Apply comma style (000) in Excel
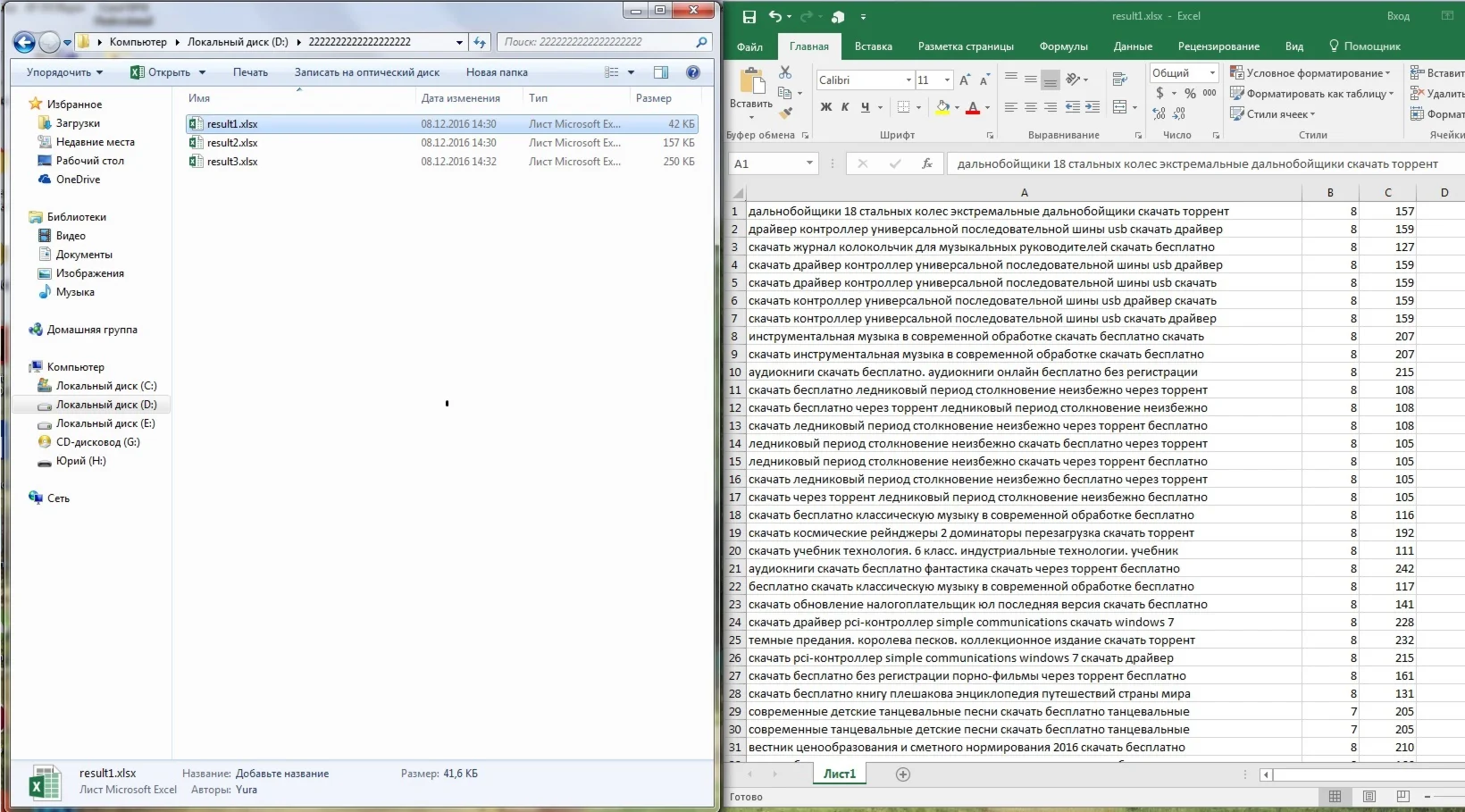Image resolution: width=1465 pixels, height=812 pixels. pos(1210,93)
